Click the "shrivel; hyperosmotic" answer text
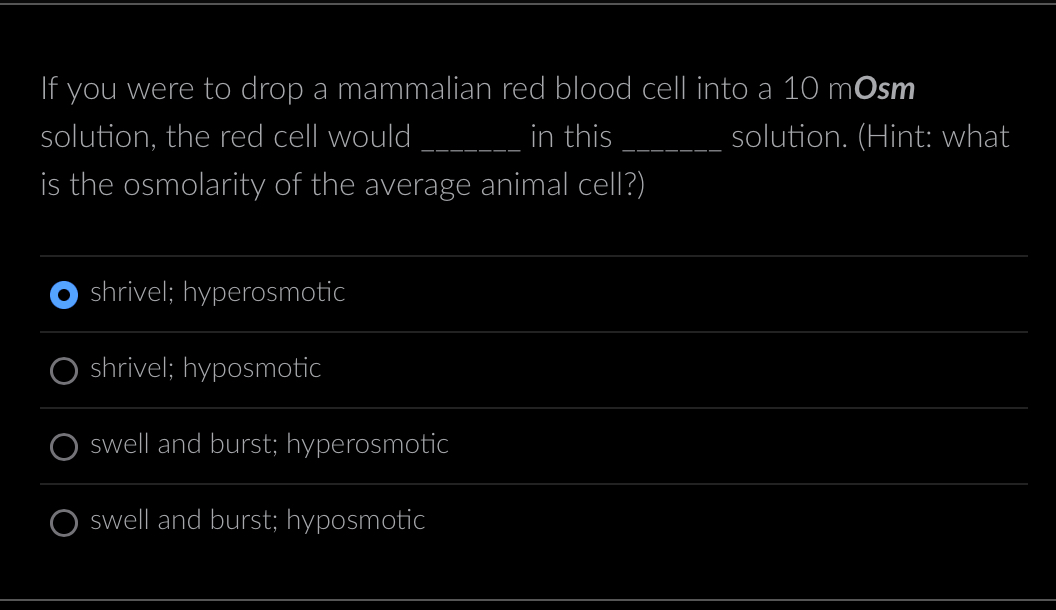This screenshot has height=610, width=1056. point(217,292)
